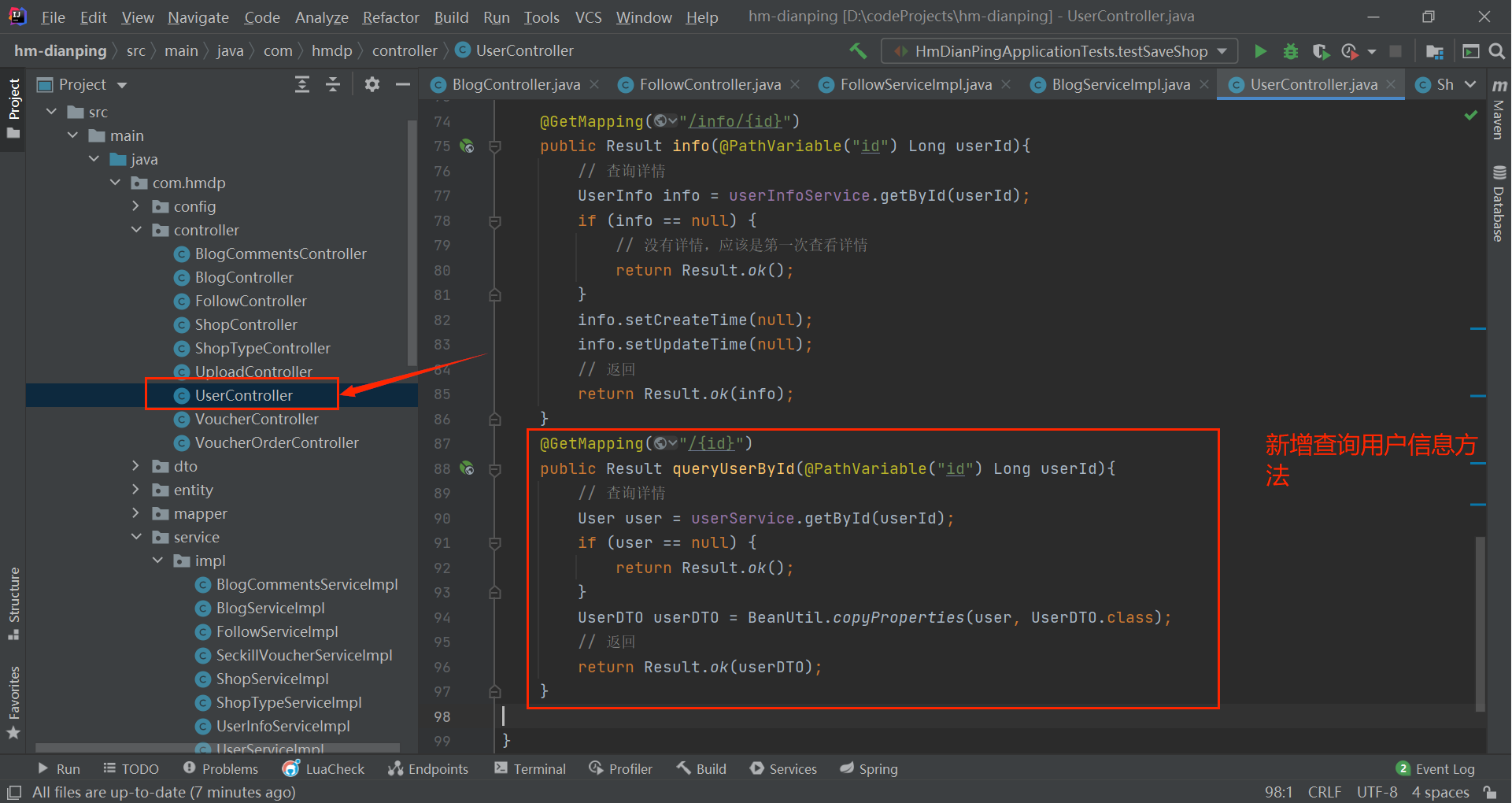
Task: Open the Maven tool window
Action: point(1499,109)
